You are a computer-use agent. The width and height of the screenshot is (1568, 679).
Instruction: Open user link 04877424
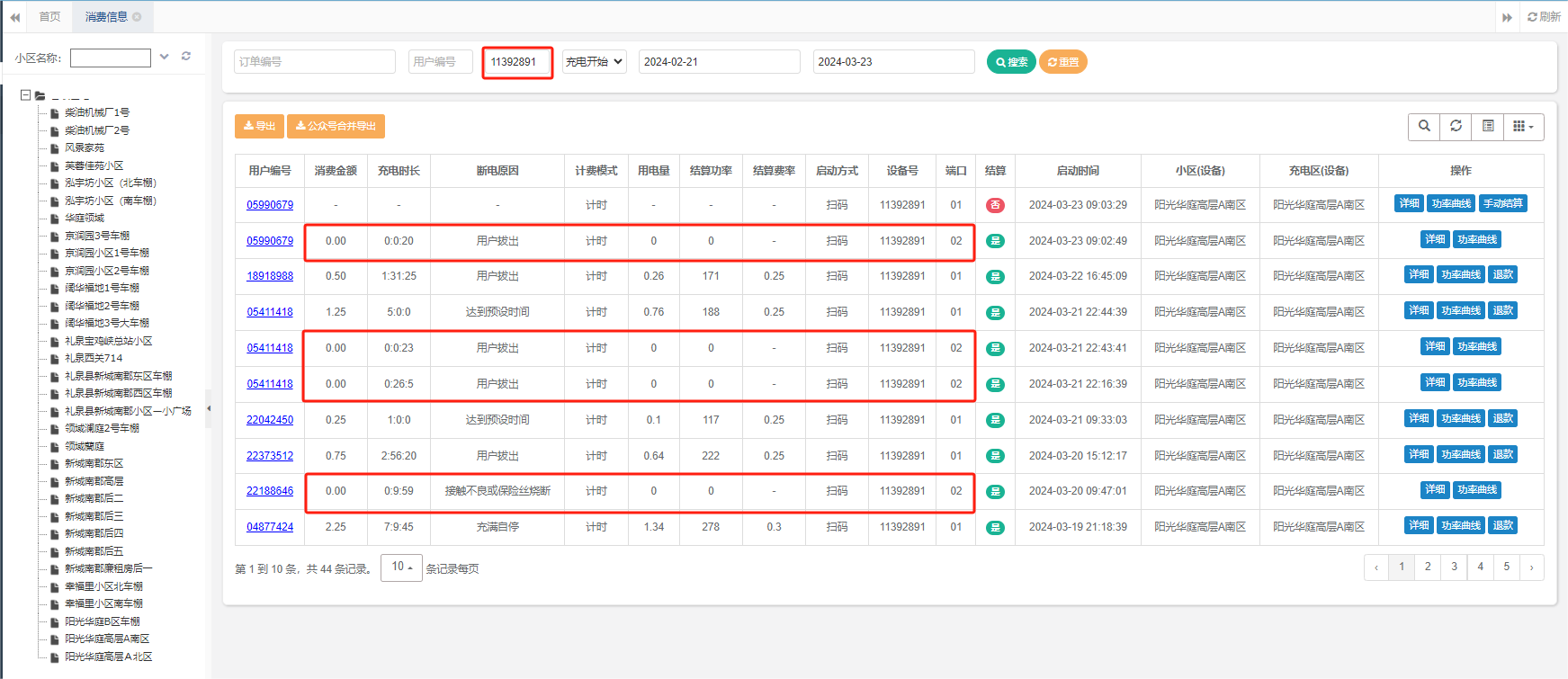pos(270,527)
